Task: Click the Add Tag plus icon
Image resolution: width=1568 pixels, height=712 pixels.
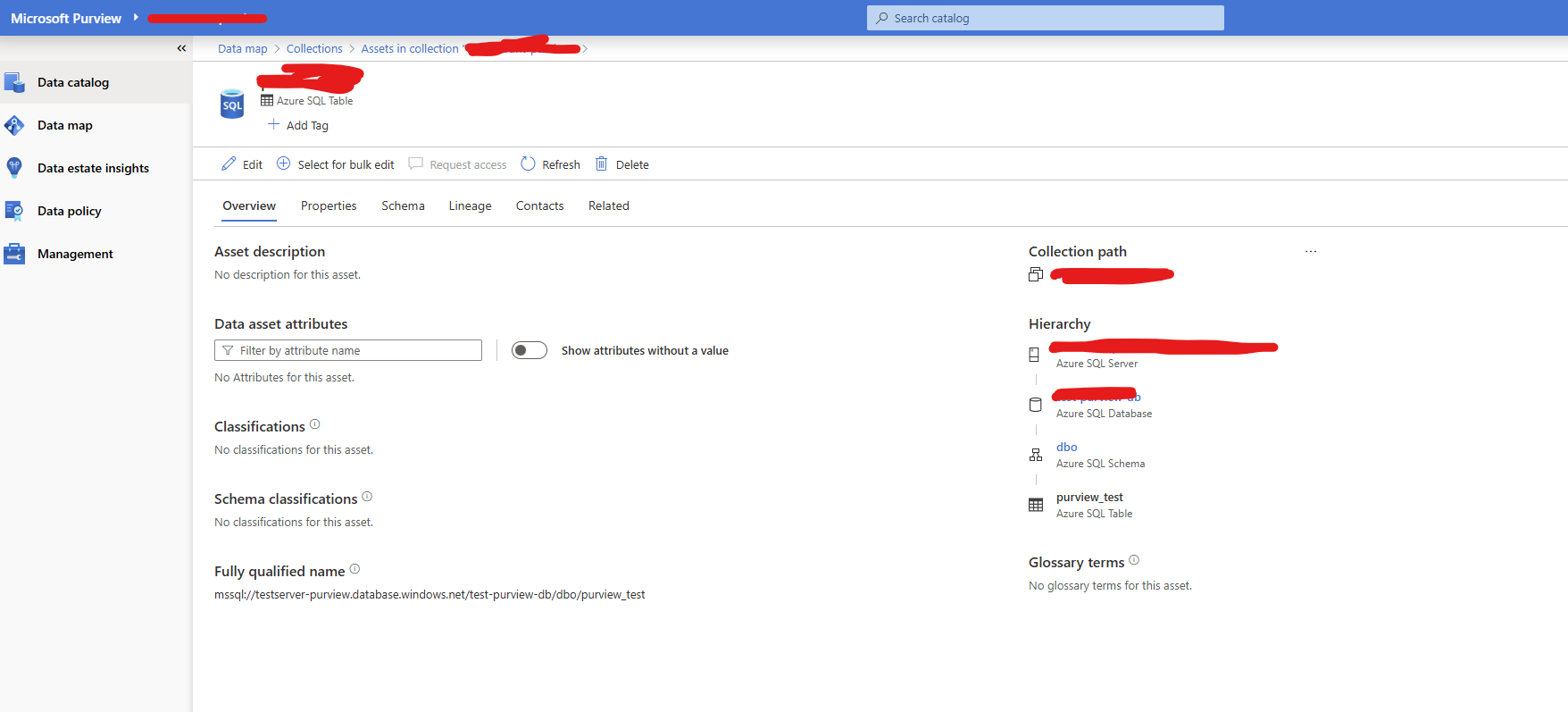Action: point(273,124)
